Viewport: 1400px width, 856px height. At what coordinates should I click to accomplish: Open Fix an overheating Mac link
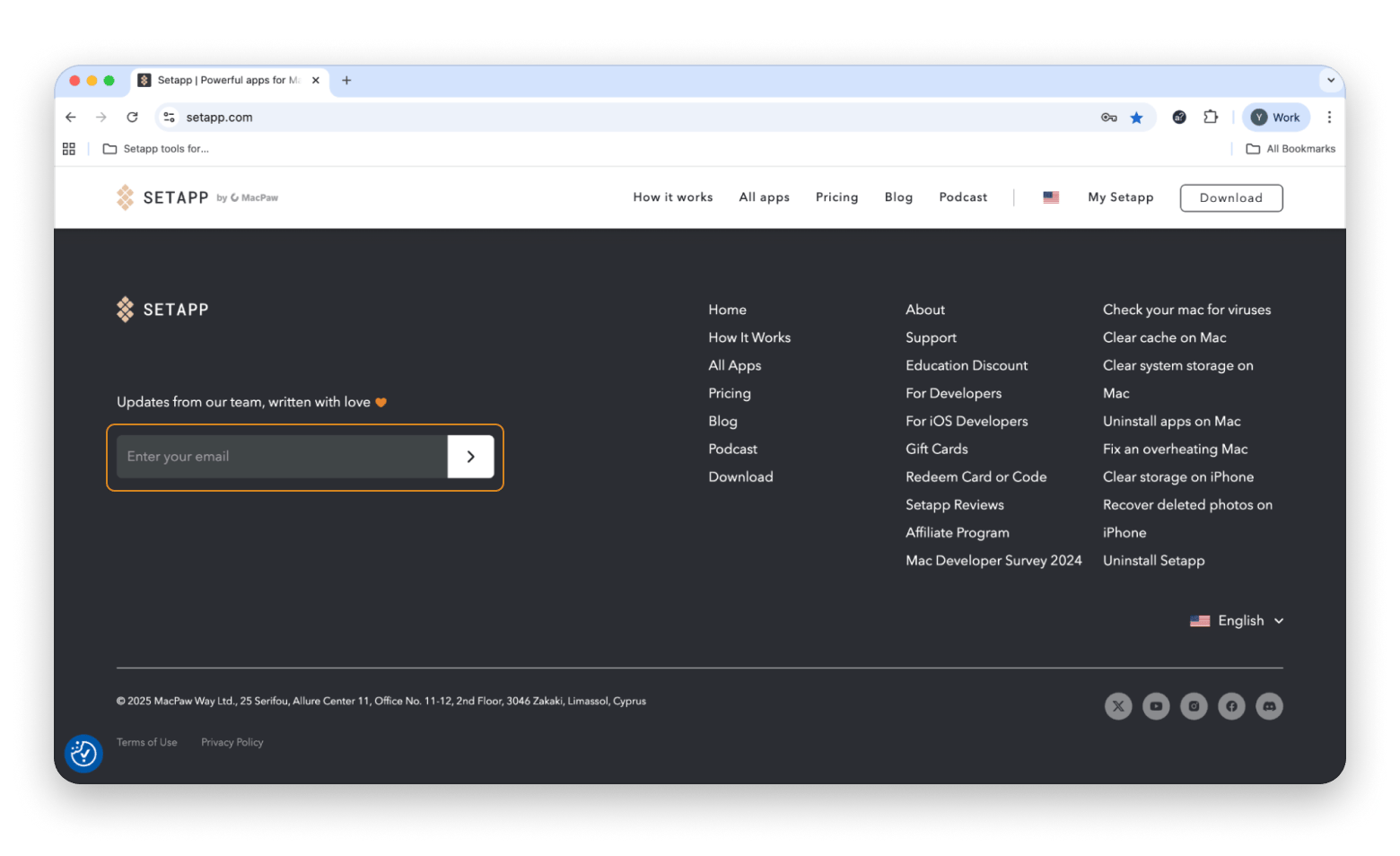(1176, 450)
